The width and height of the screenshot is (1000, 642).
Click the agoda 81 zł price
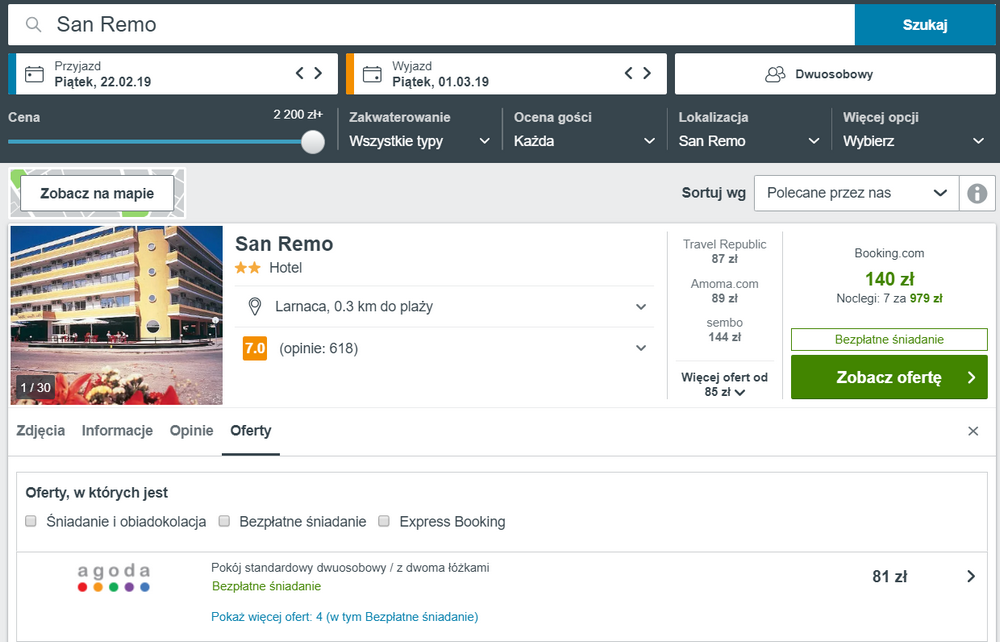tap(889, 576)
